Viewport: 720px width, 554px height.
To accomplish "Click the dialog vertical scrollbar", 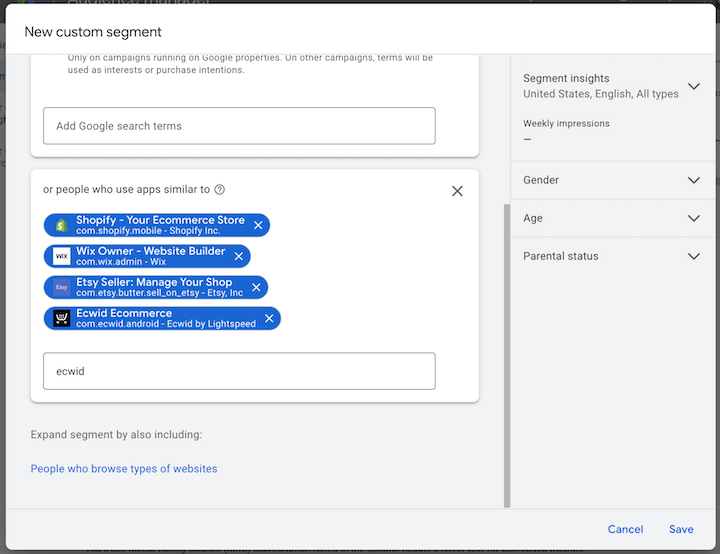I will 507,356.
